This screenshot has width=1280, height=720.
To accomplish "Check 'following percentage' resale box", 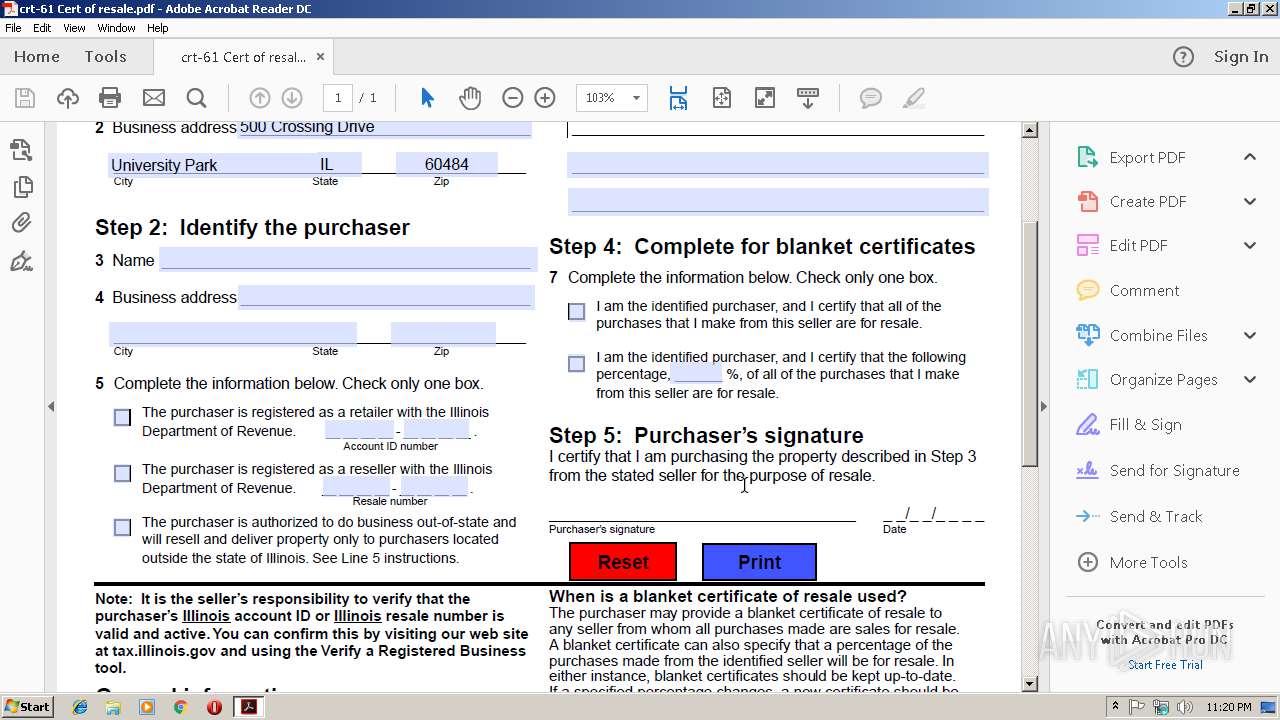I will pyautogui.click(x=576, y=364).
